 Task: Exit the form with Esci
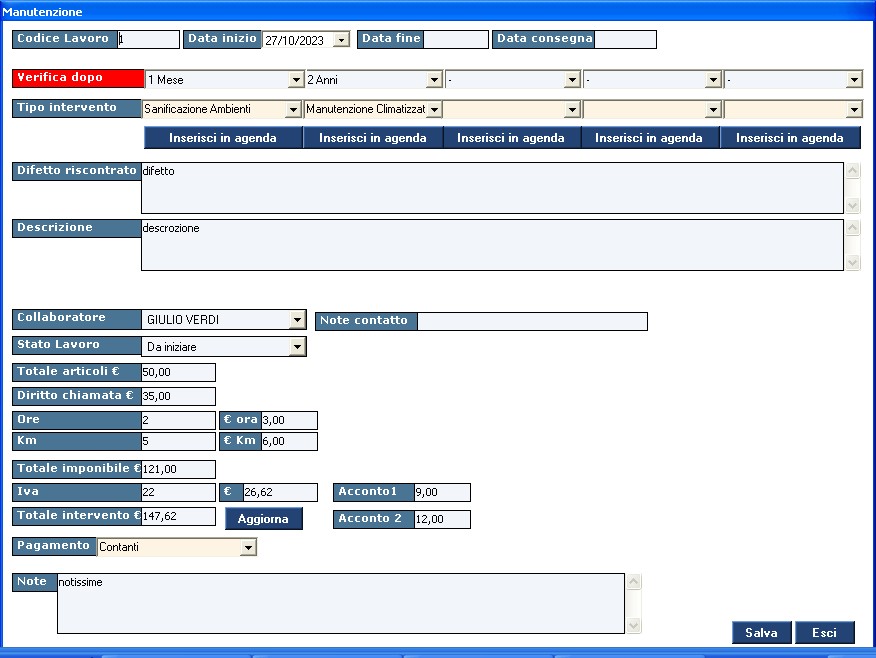tap(825, 632)
